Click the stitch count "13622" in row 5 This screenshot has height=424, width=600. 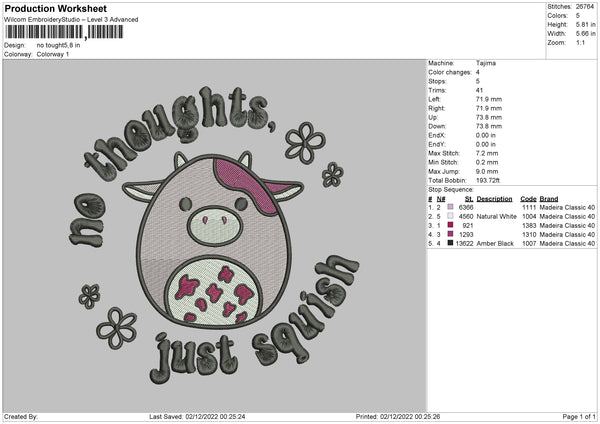coord(465,243)
